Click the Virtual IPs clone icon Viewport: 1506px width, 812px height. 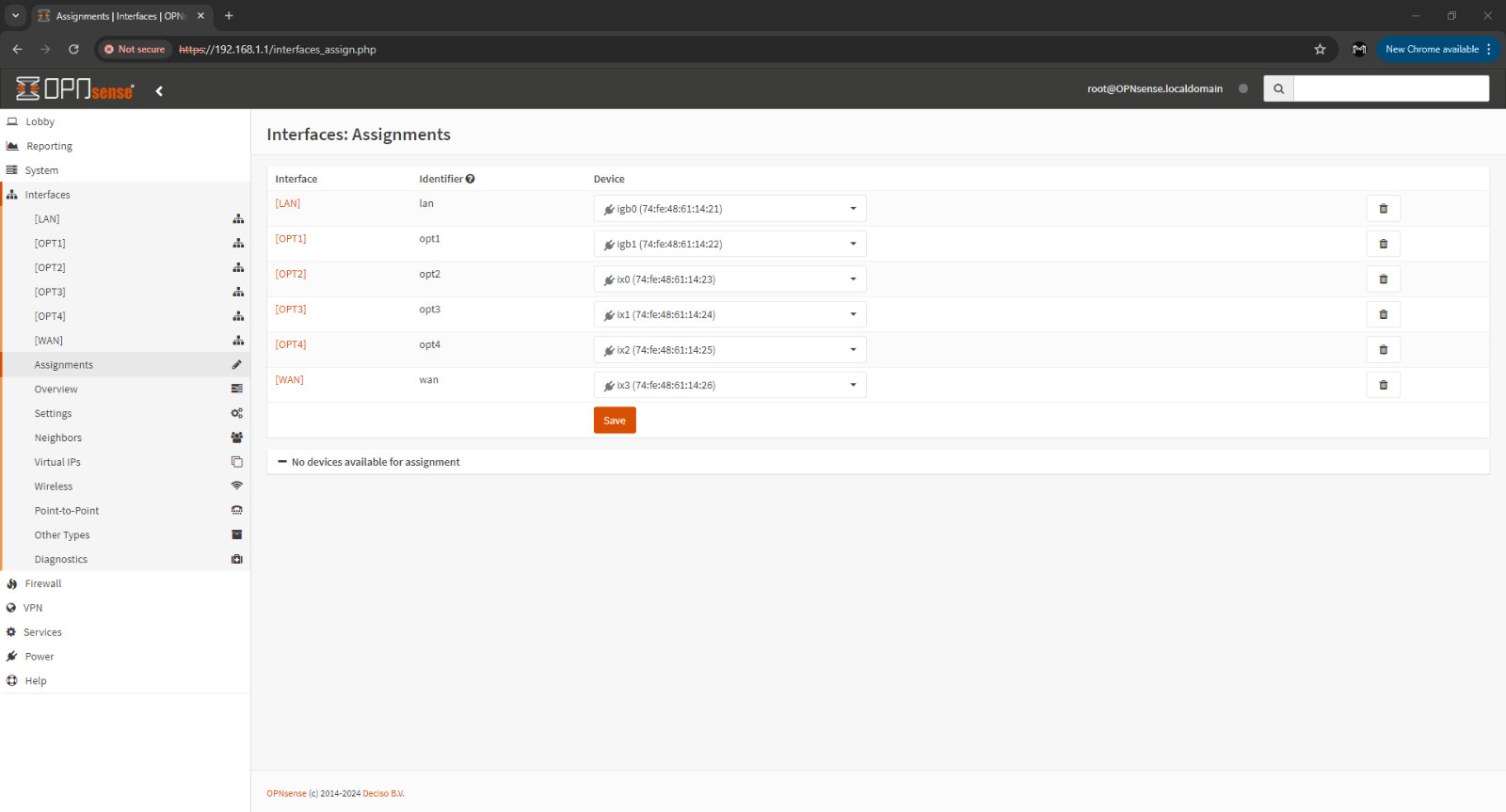(237, 462)
